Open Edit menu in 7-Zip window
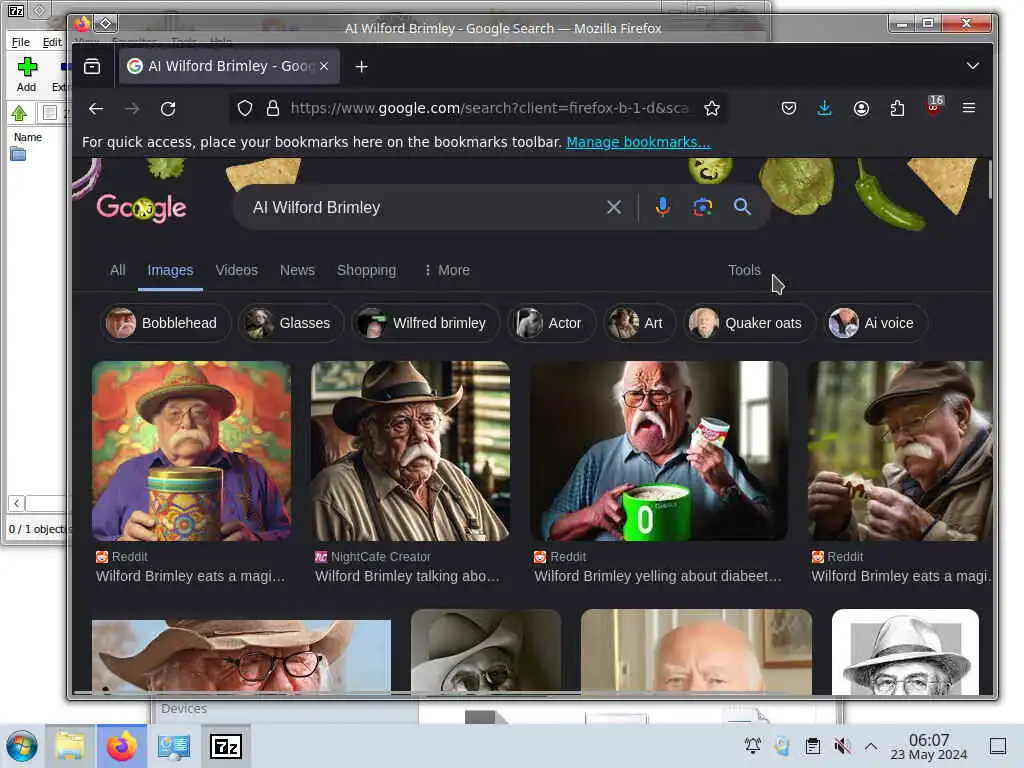 tap(52, 42)
